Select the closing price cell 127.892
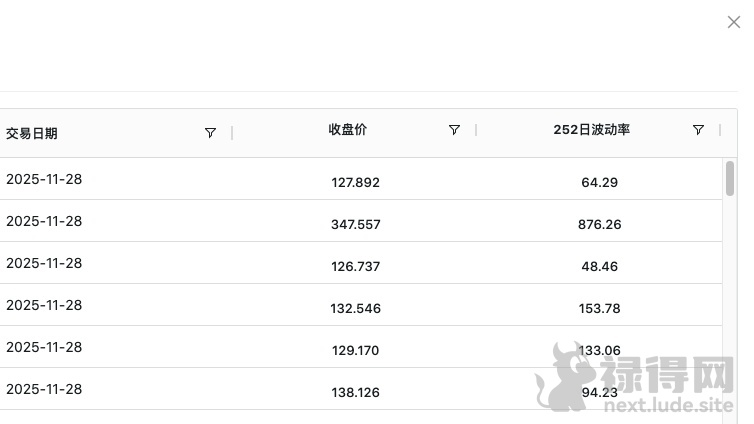 [x=355, y=183]
